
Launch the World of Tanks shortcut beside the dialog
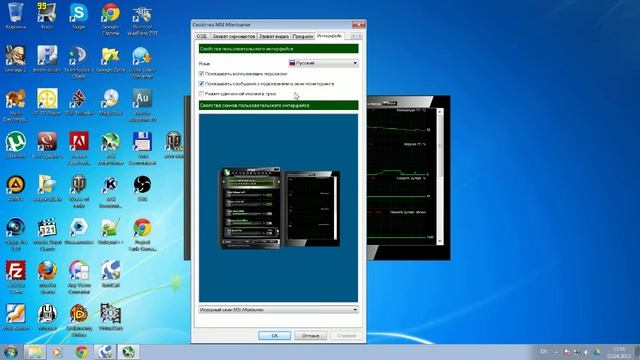[173, 145]
